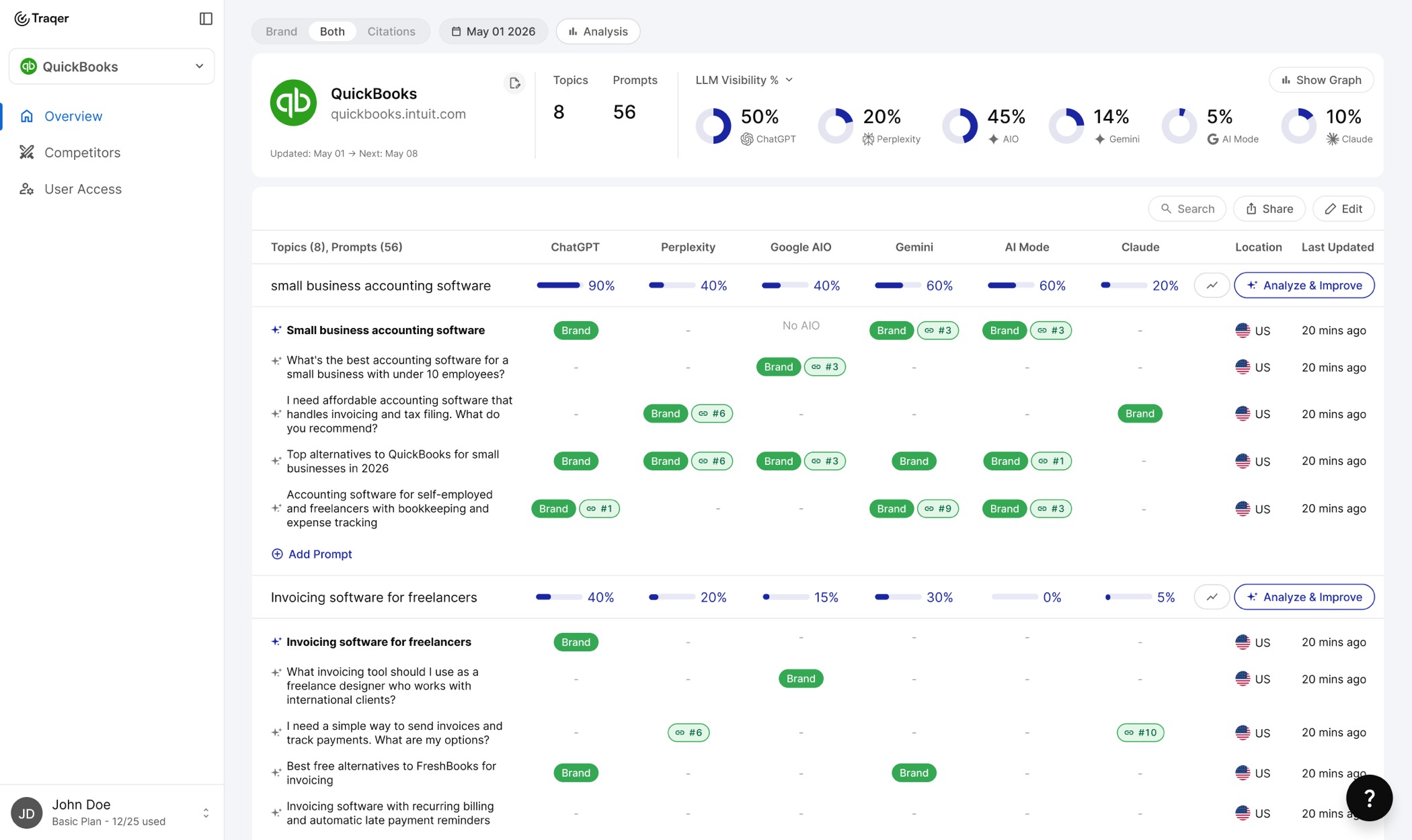Click sparkle icon beside Small business accounting software prompt
This screenshot has height=840, width=1412.
pos(276,330)
